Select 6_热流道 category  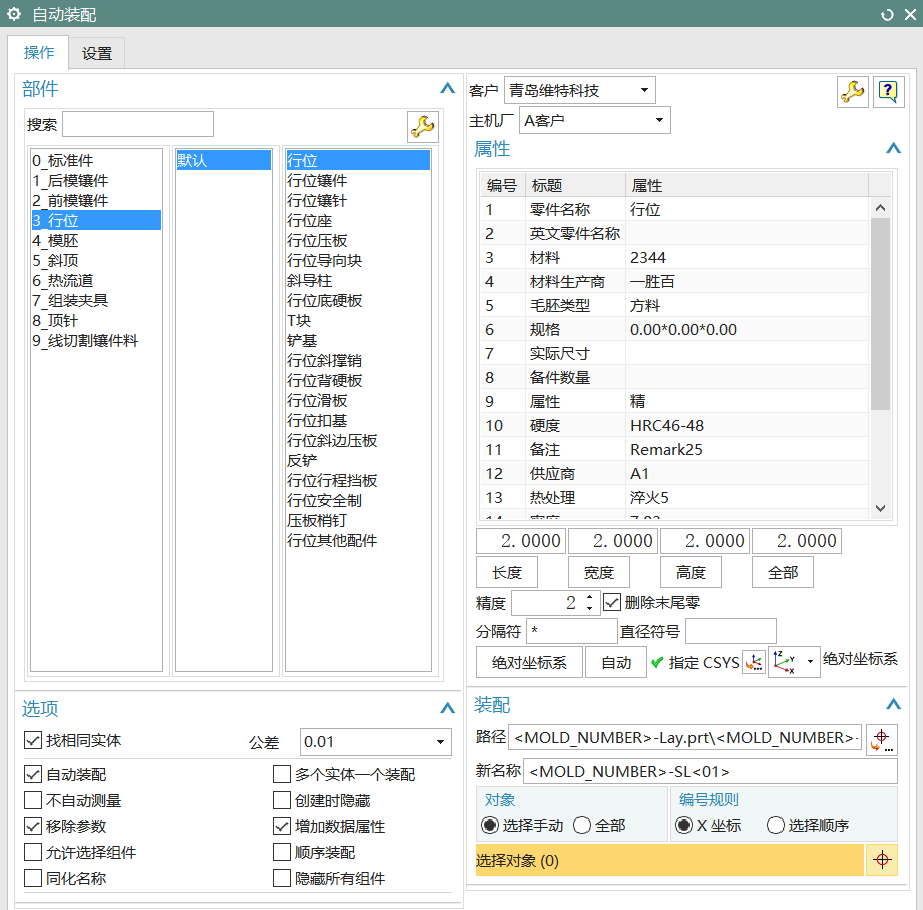96,281
